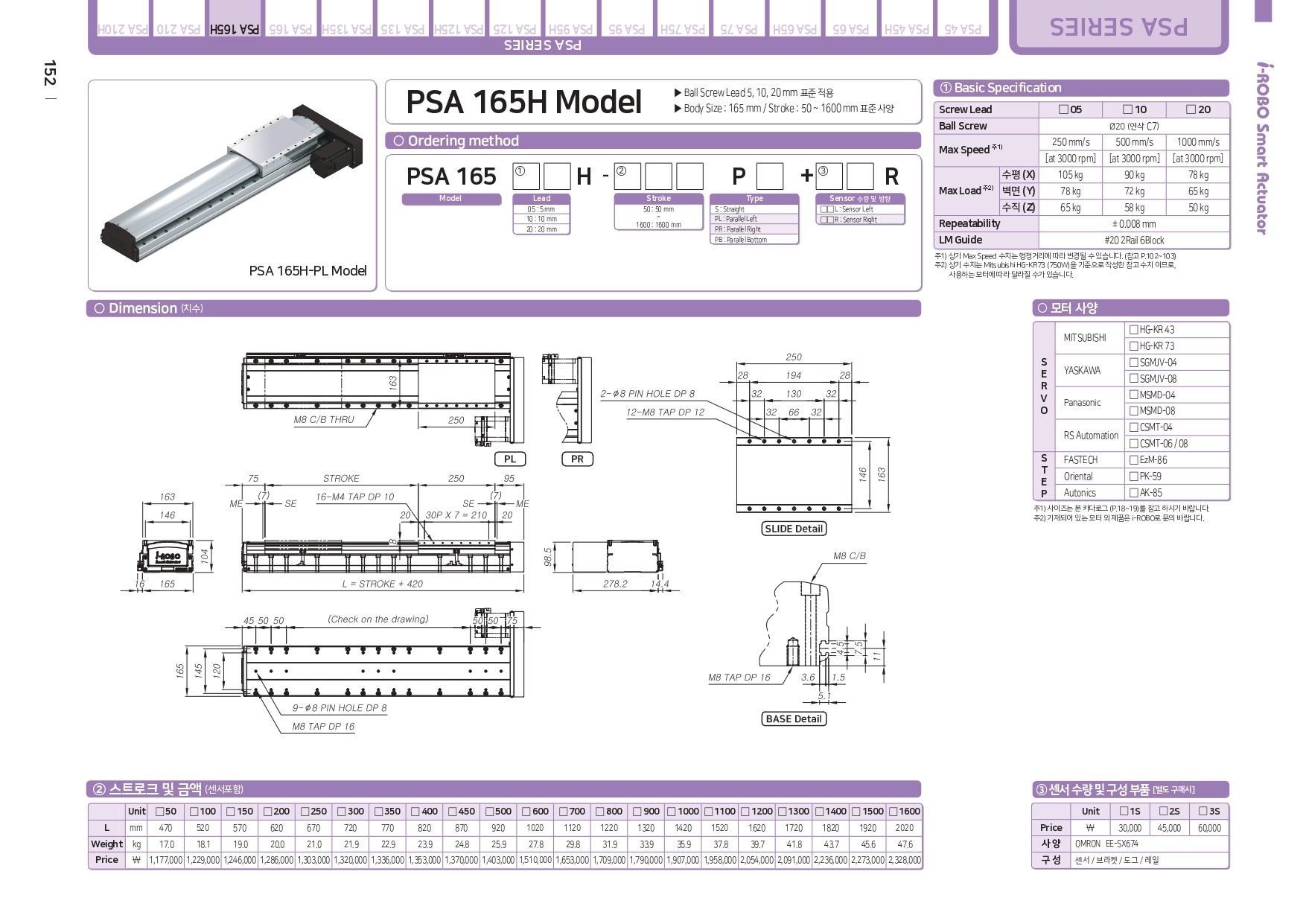Viewport: 1306px width, 924px height.
Task: Click the weight value 47.6
Action: [x=904, y=844]
